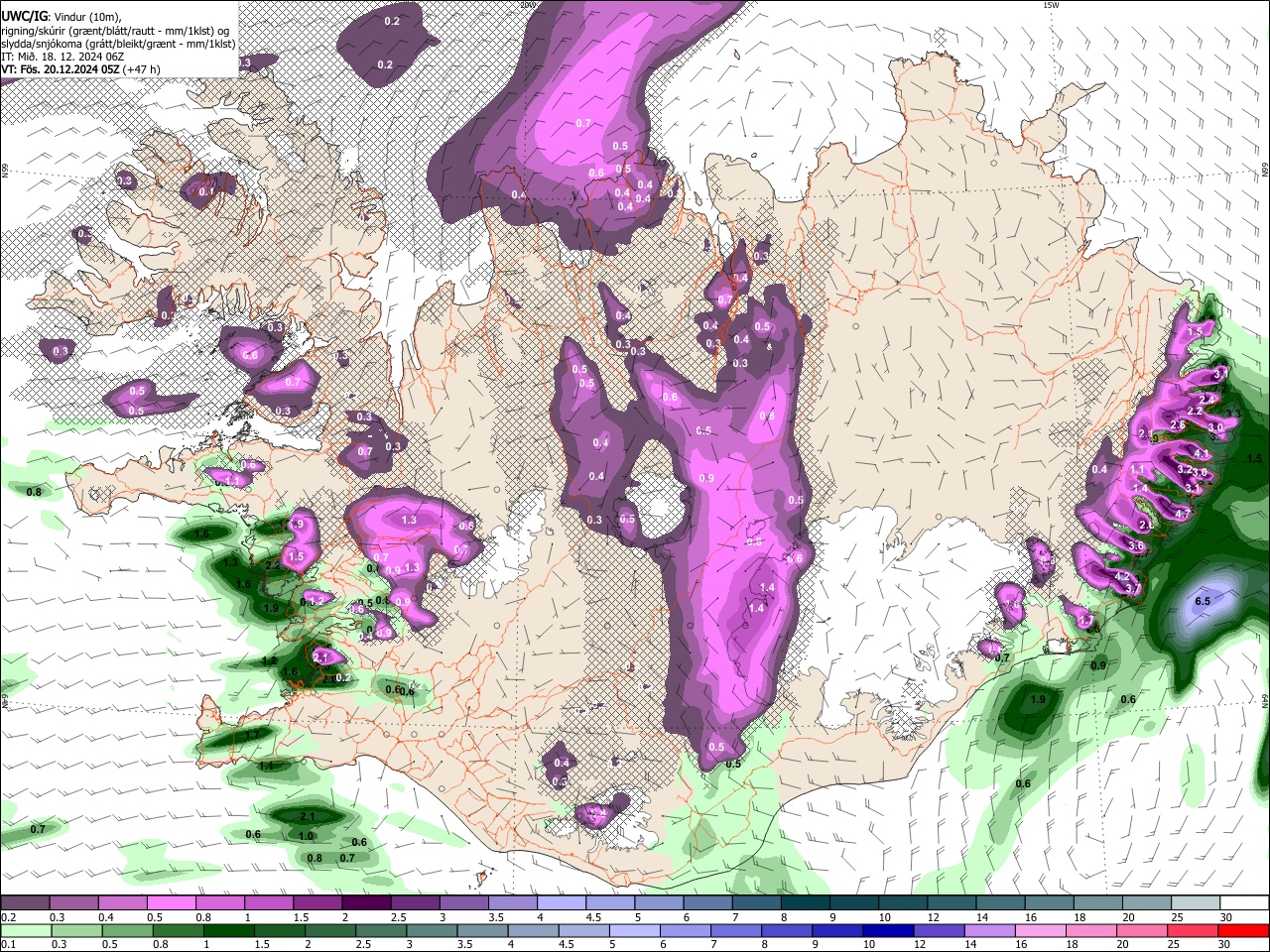Click the 'IT: Mið. 18. 12. 2024 06Z' line

click(x=63, y=57)
